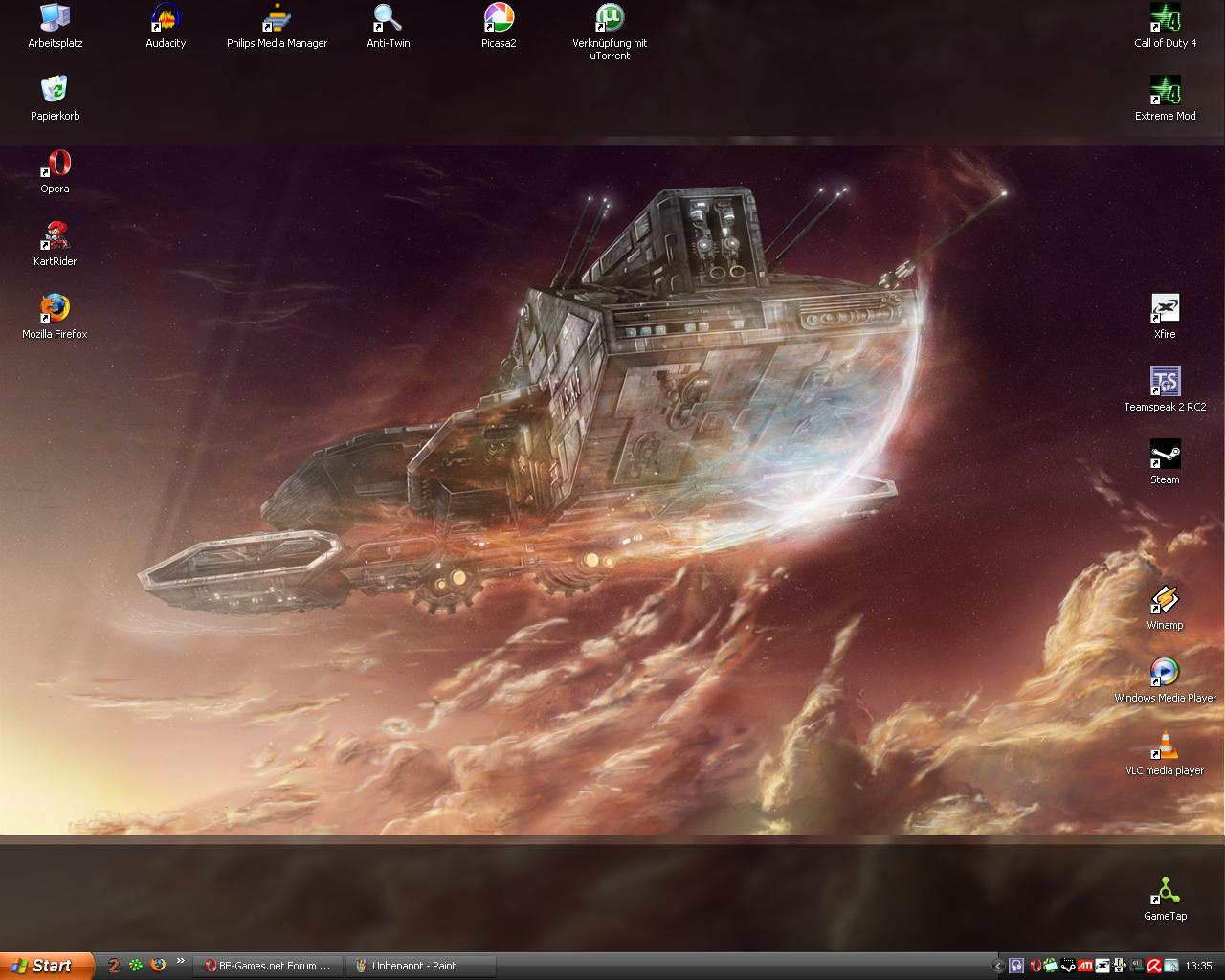Click the 13:35 system clock
Screen dimensions: 1225x980
pos(1198,966)
